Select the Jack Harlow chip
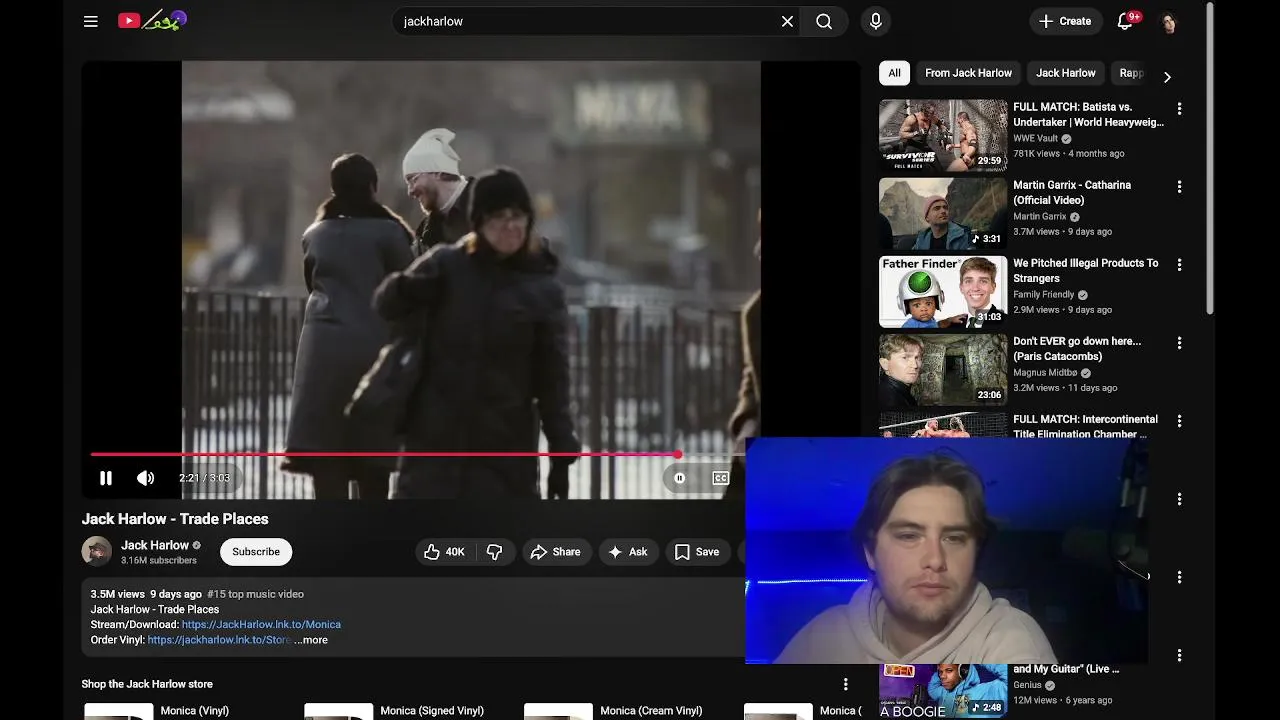This screenshot has width=1280, height=720. [1065, 73]
